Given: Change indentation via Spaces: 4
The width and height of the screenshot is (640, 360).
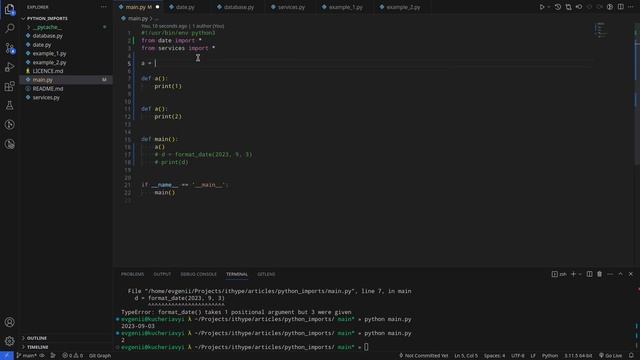Looking at the screenshot, I should (494, 356).
